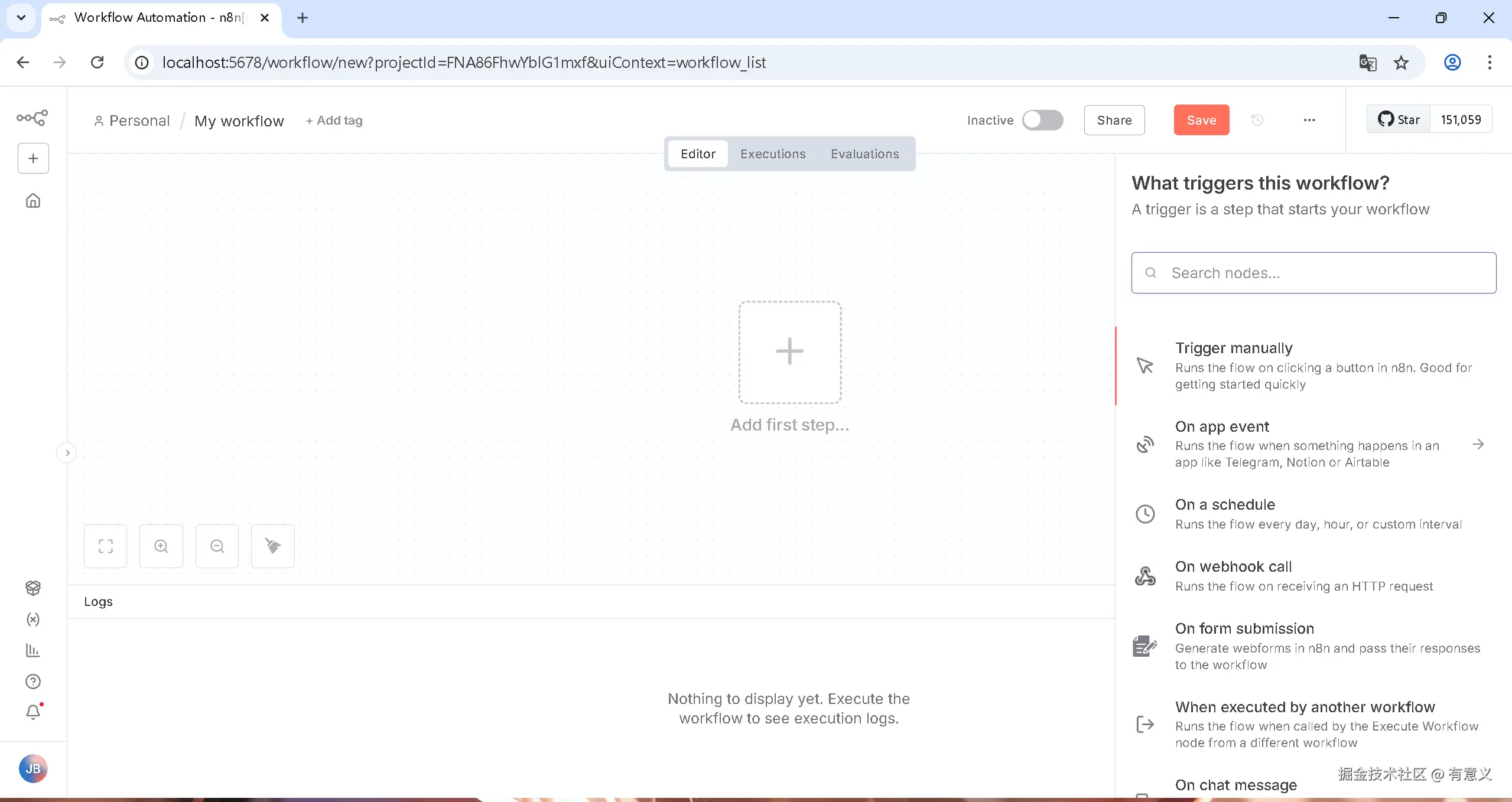Open the three-dot workflow options menu
Viewport: 1512px width, 802px height.
[1309, 120]
